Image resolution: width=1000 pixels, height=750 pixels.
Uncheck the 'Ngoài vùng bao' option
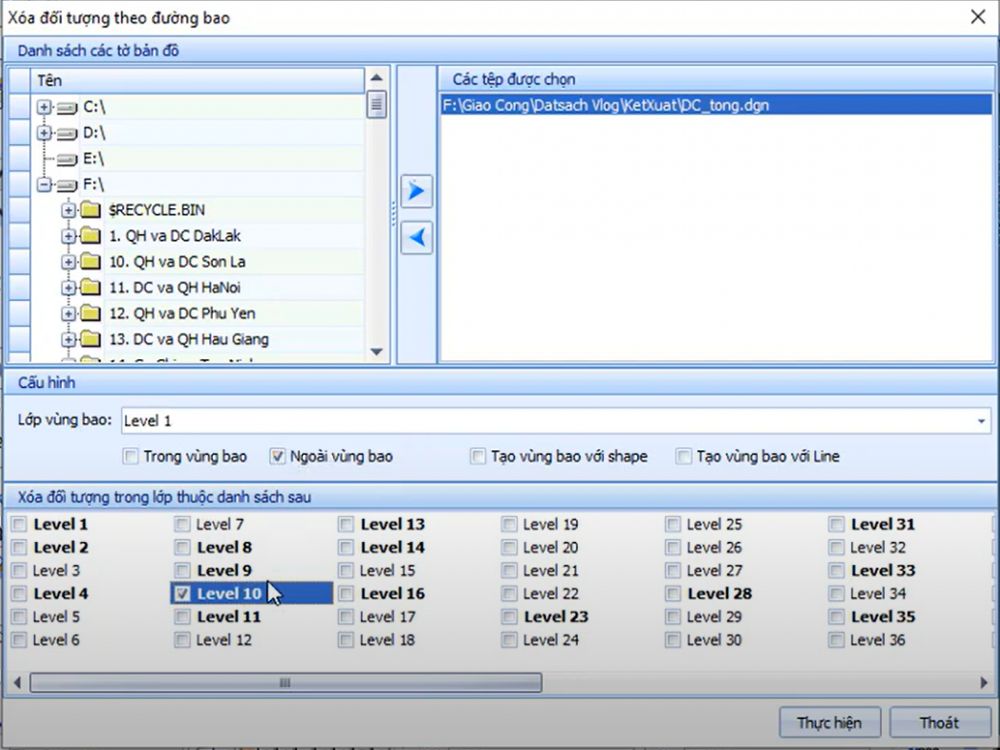point(277,455)
